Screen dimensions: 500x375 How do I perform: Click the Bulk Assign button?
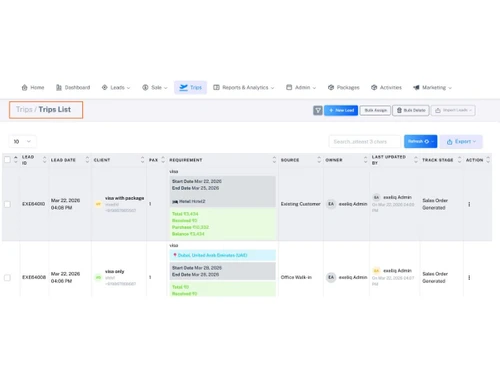tap(375, 110)
